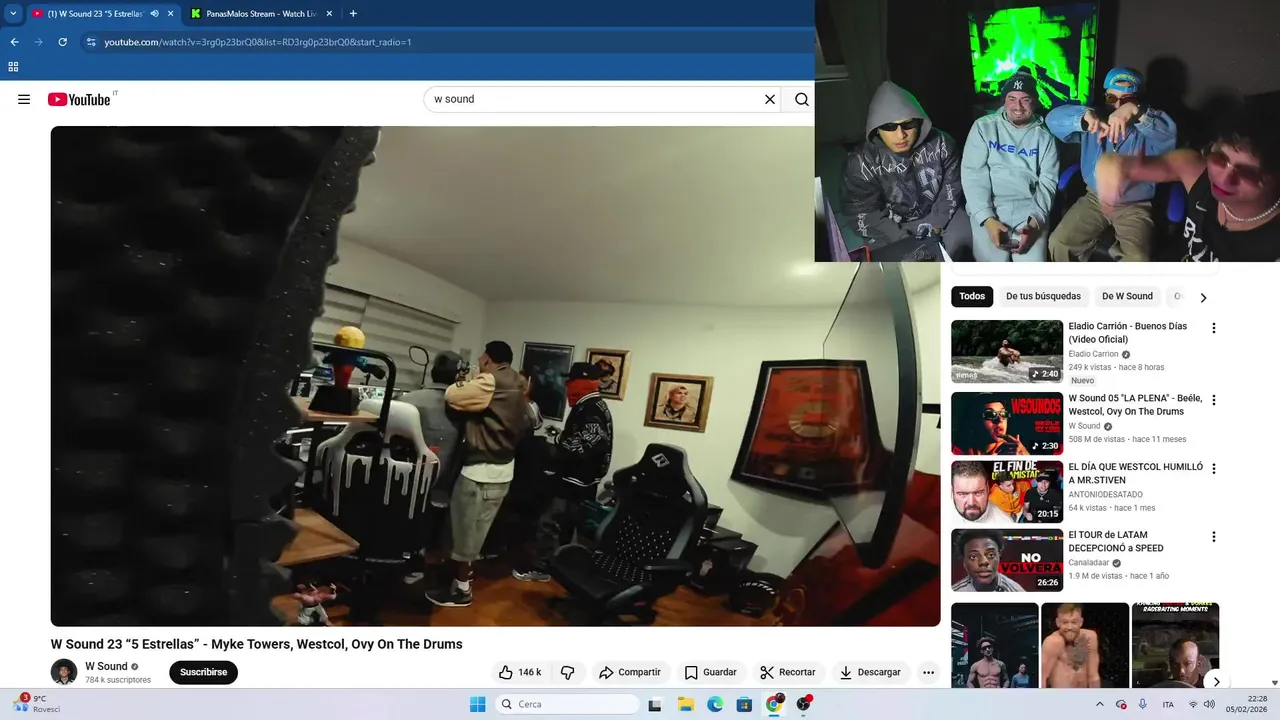This screenshot has height=720, width=1280.
Task: Open Chrome from the taskbar
Action: tap(774, 704)
